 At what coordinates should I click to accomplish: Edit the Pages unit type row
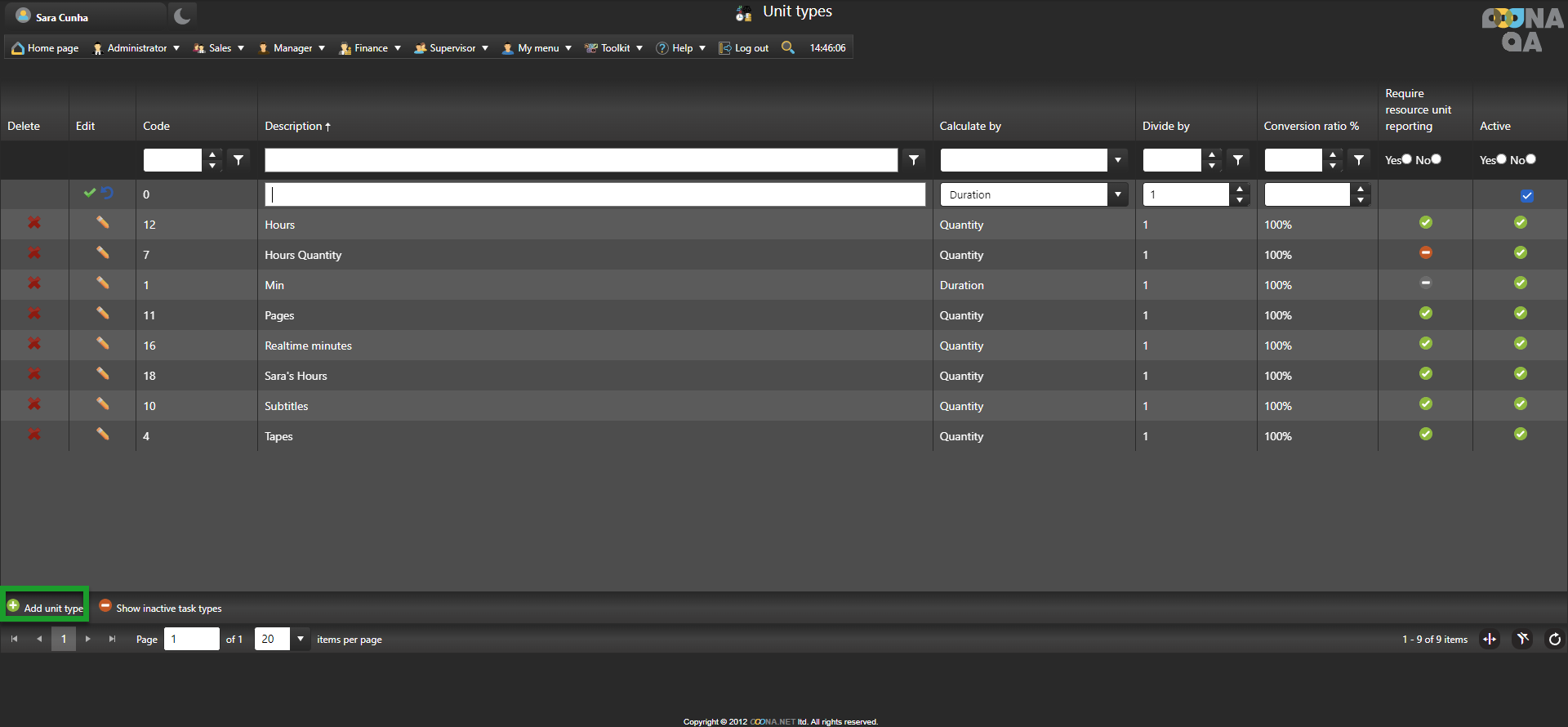(x=102, y=314)
